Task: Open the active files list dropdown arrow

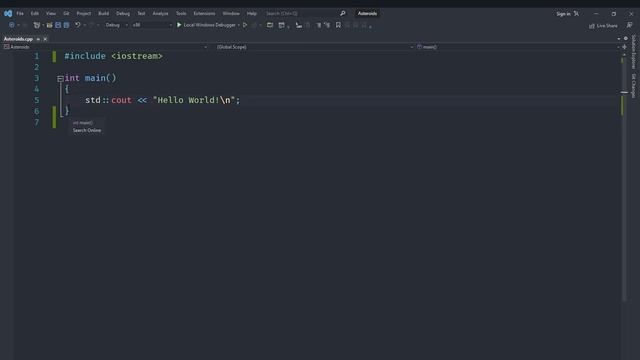Action: (x=619, y=39)
